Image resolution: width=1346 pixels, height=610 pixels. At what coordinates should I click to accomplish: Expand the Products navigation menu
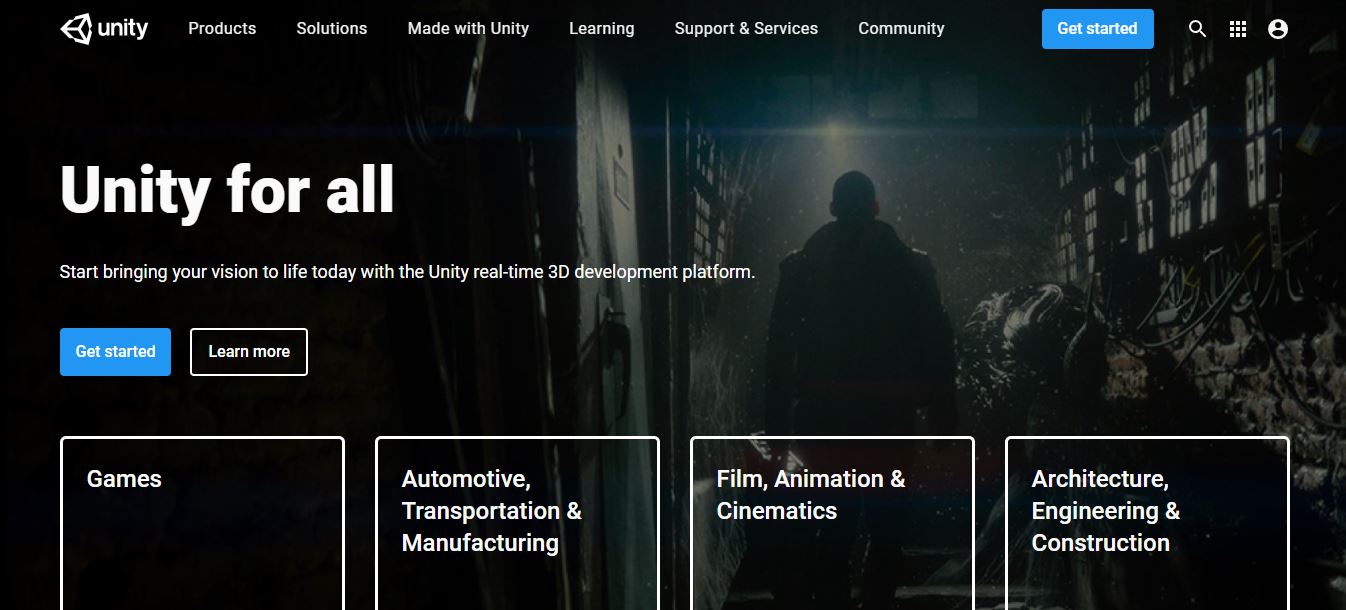pyautogui.click(x=222, y=29)
